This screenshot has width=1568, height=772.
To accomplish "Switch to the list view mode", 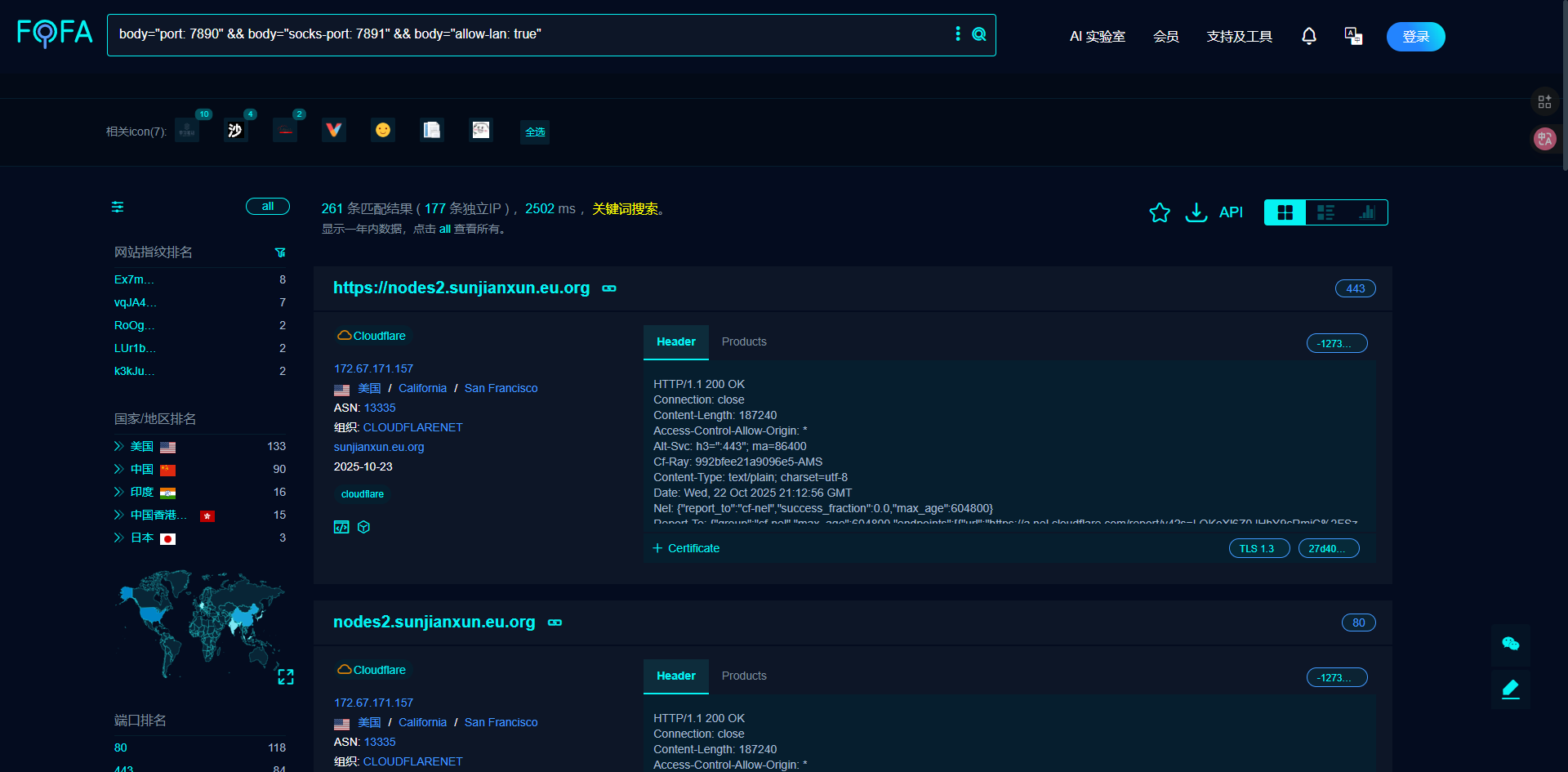I will [1325, 212].
